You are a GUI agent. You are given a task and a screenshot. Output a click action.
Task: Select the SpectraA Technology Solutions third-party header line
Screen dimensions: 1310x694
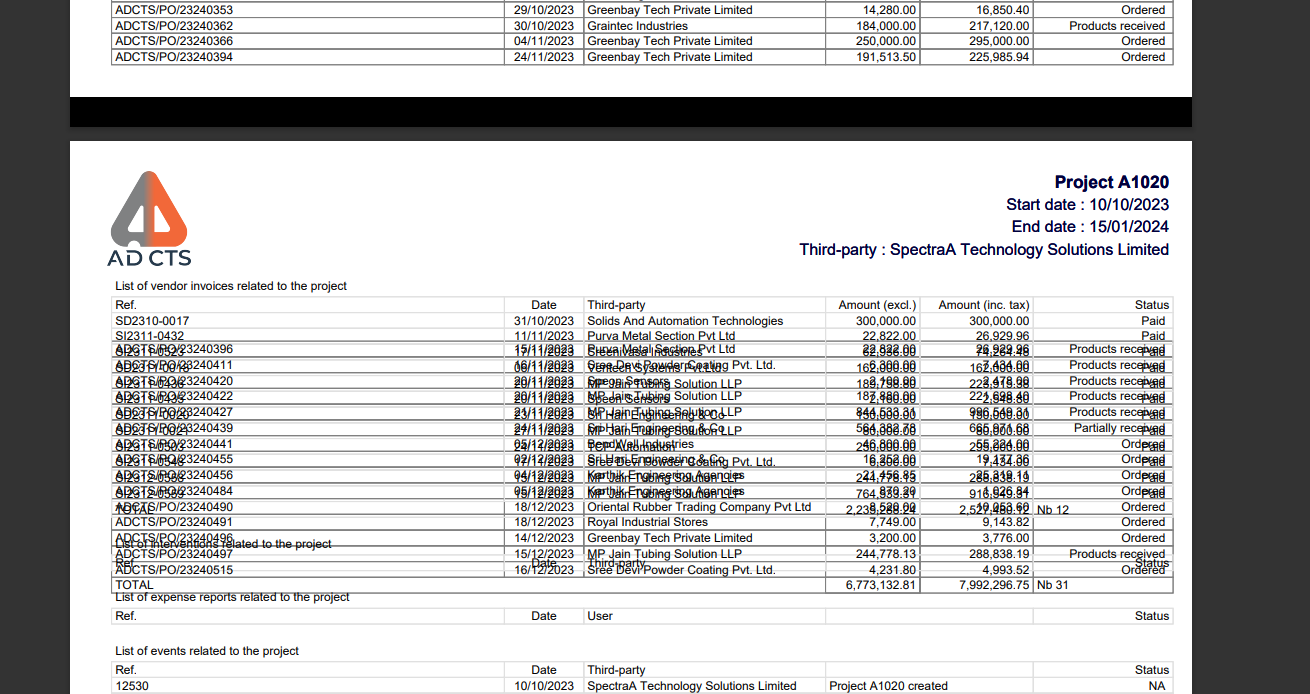click(x=984, y=250)
